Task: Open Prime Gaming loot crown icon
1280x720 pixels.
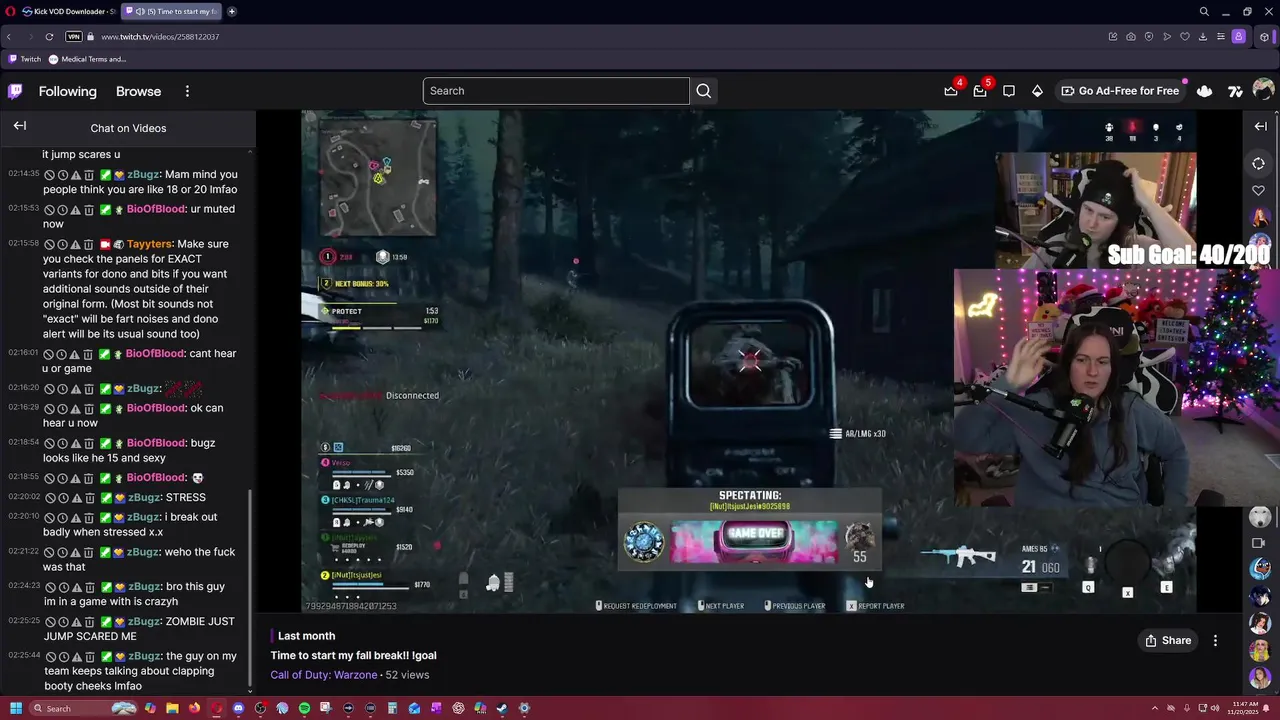Action: tap(951, 91)
